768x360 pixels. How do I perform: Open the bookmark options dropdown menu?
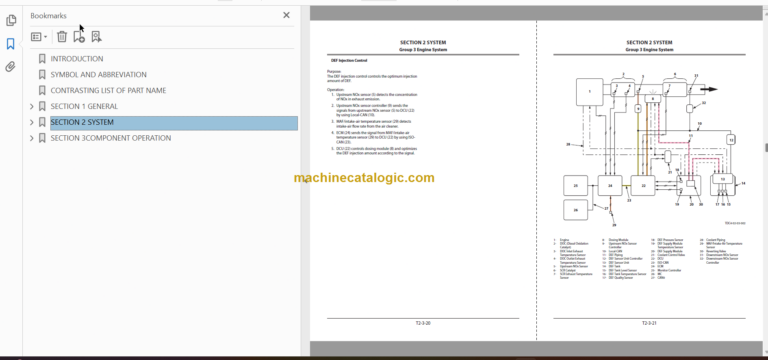(x=39, y=37)
